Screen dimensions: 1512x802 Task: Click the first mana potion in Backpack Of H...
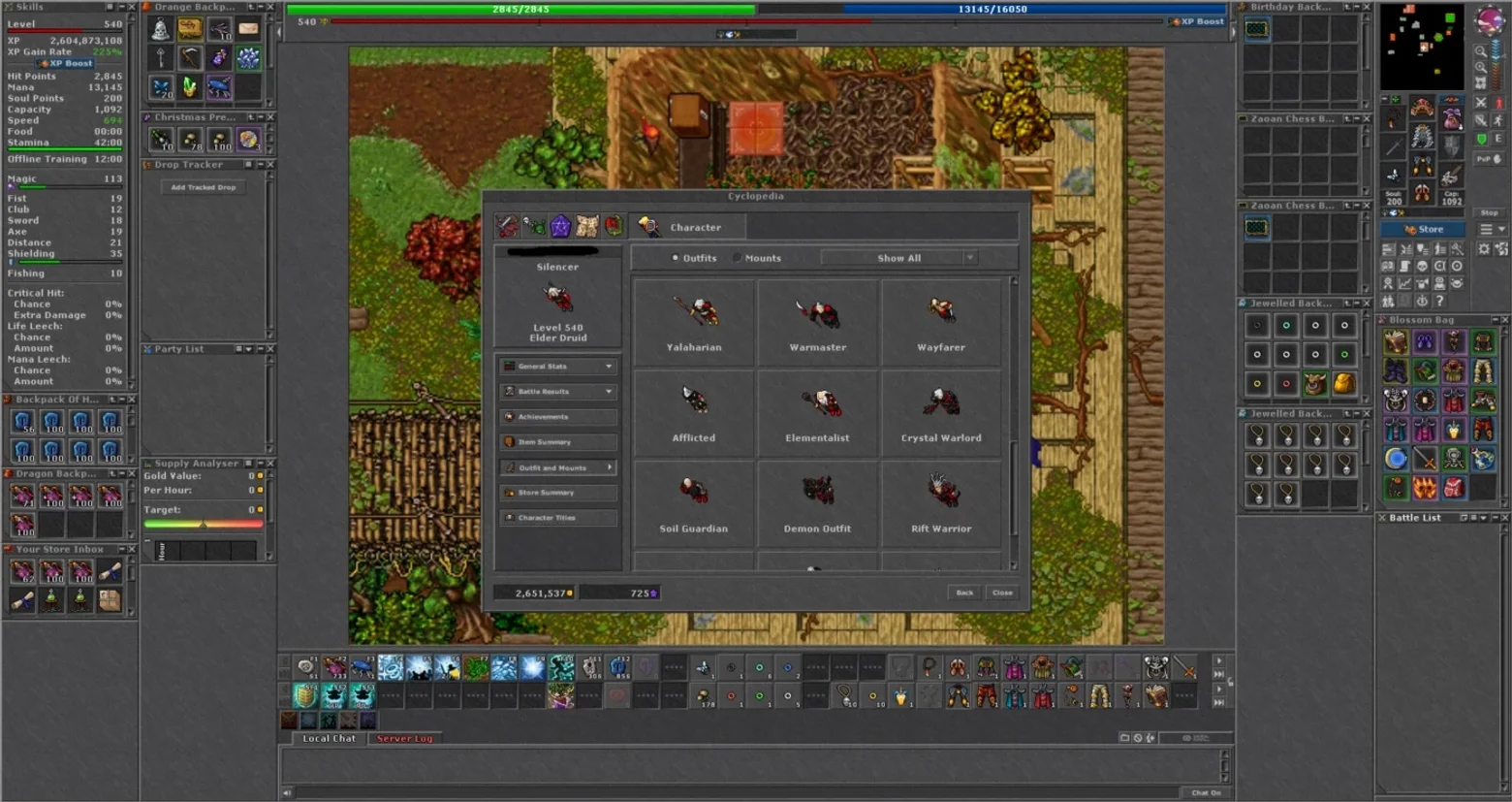23,422
